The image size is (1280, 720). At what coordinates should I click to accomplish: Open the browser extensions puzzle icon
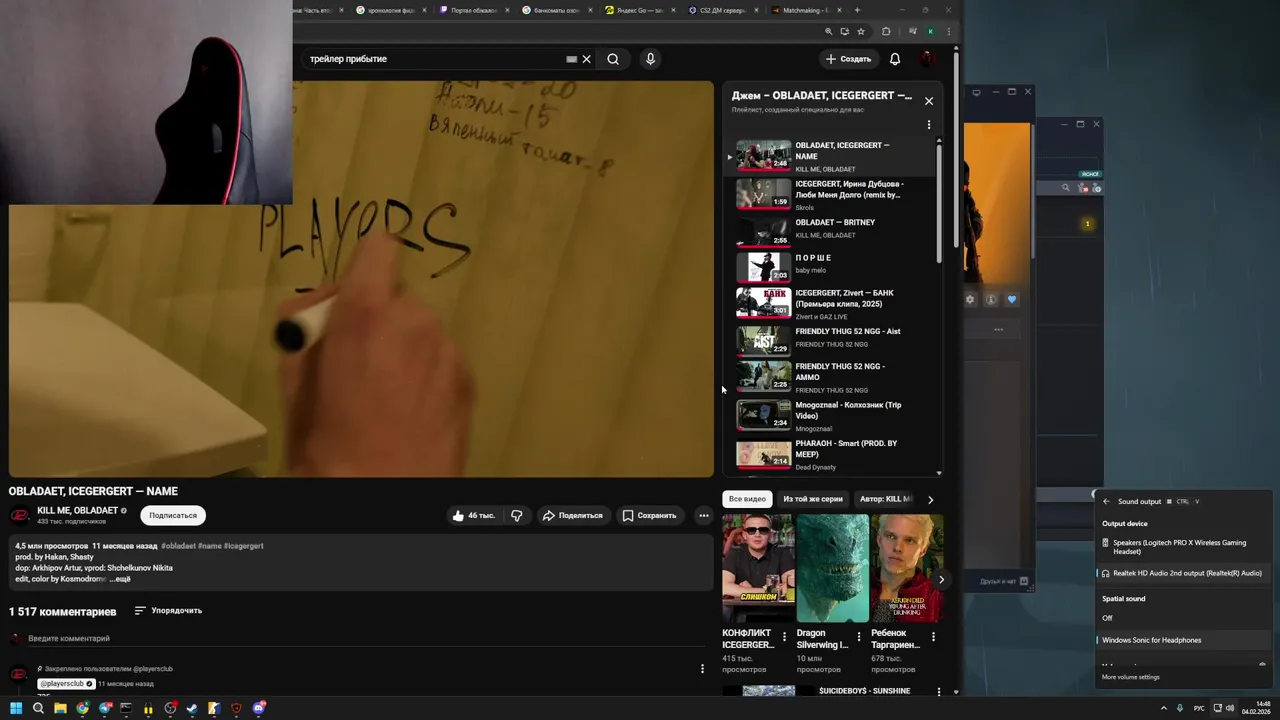(886, 32)
